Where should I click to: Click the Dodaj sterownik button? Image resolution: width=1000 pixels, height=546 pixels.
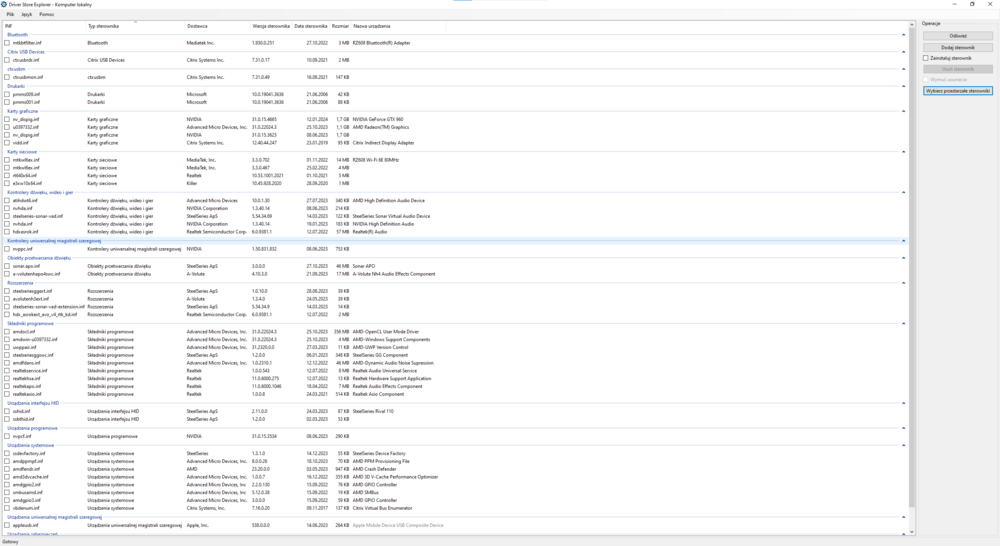tap(957, 47)
